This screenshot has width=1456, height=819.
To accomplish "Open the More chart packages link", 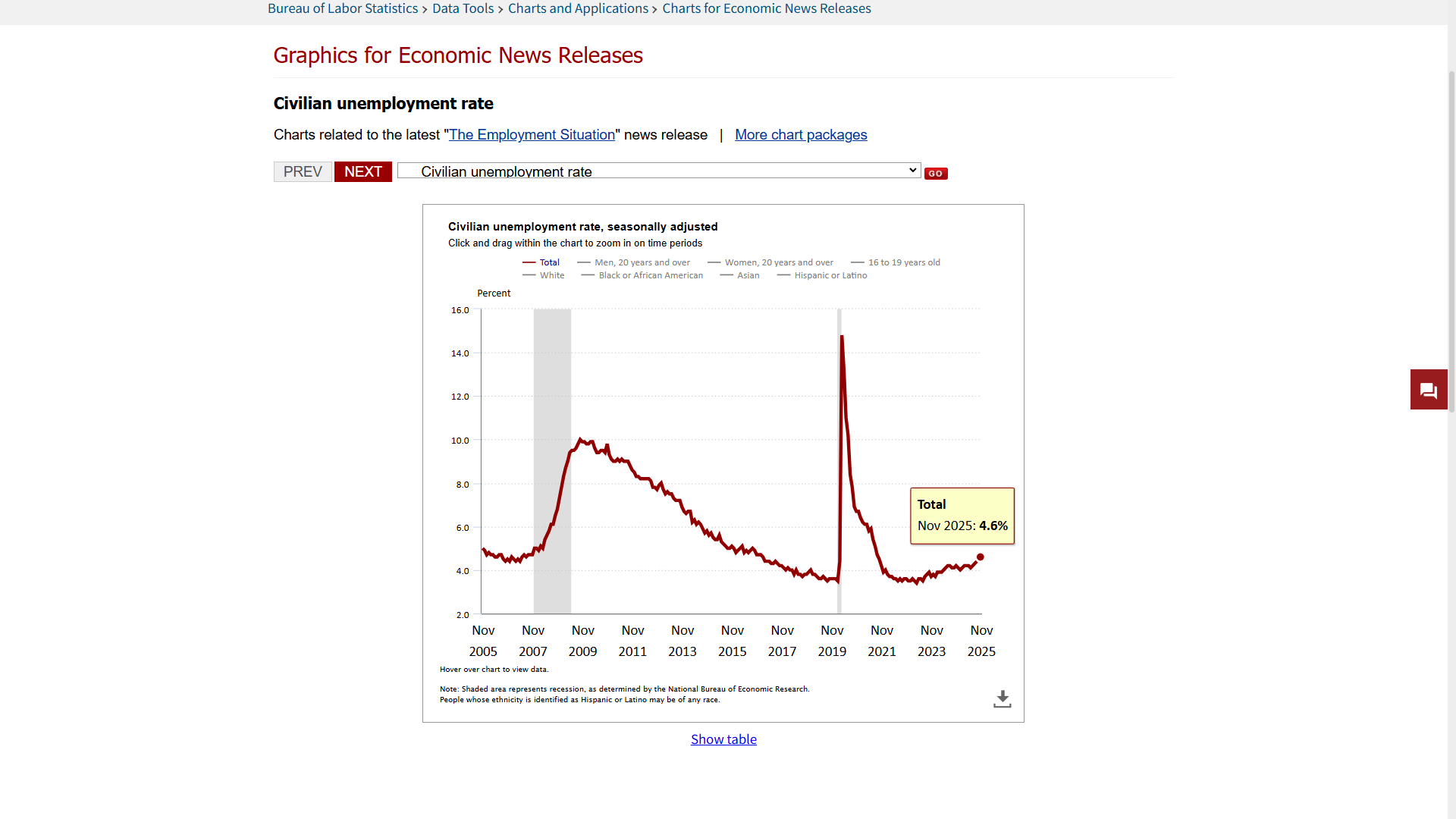I will 800,134.
